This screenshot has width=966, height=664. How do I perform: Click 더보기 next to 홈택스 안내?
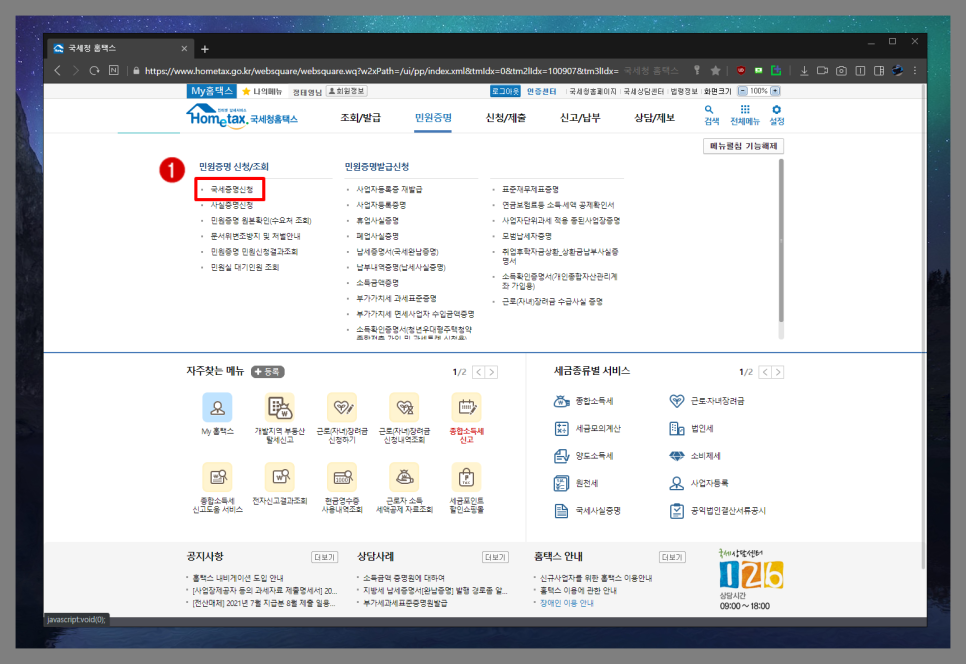tap(672, 557)
